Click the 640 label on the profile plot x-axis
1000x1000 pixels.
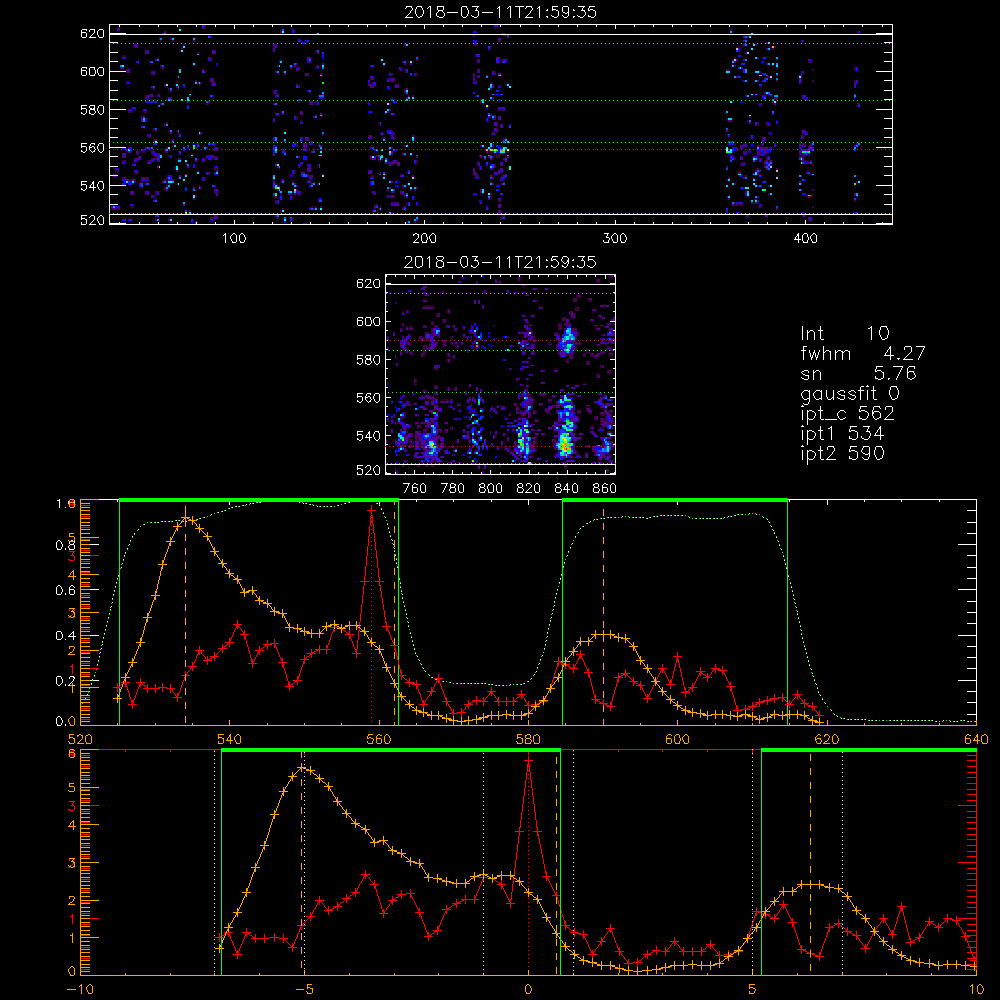click(x=976, y=739)
